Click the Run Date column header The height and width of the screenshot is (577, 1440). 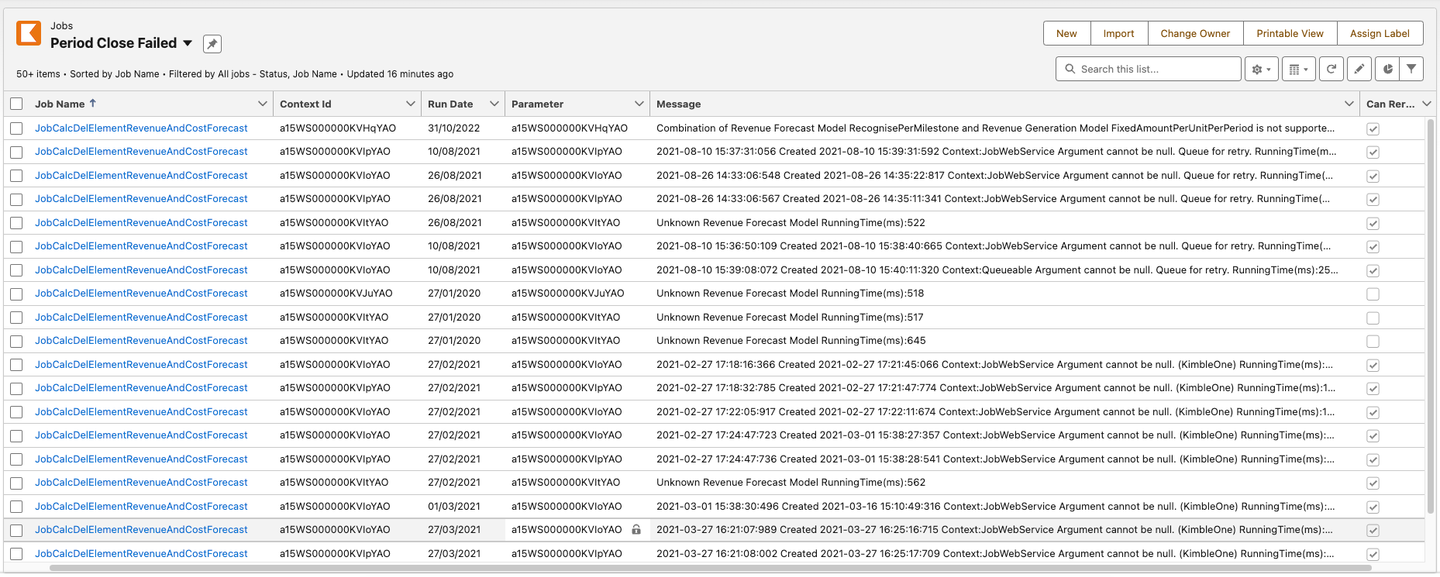click(x=450, y=104)
